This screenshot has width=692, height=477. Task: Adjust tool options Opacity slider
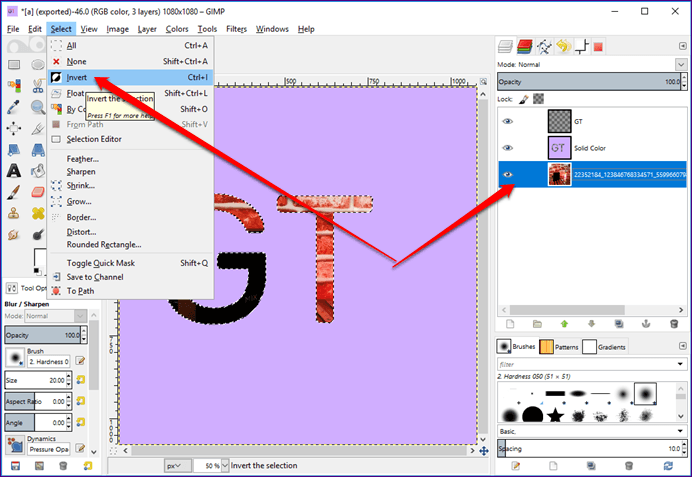coord(42,335)
